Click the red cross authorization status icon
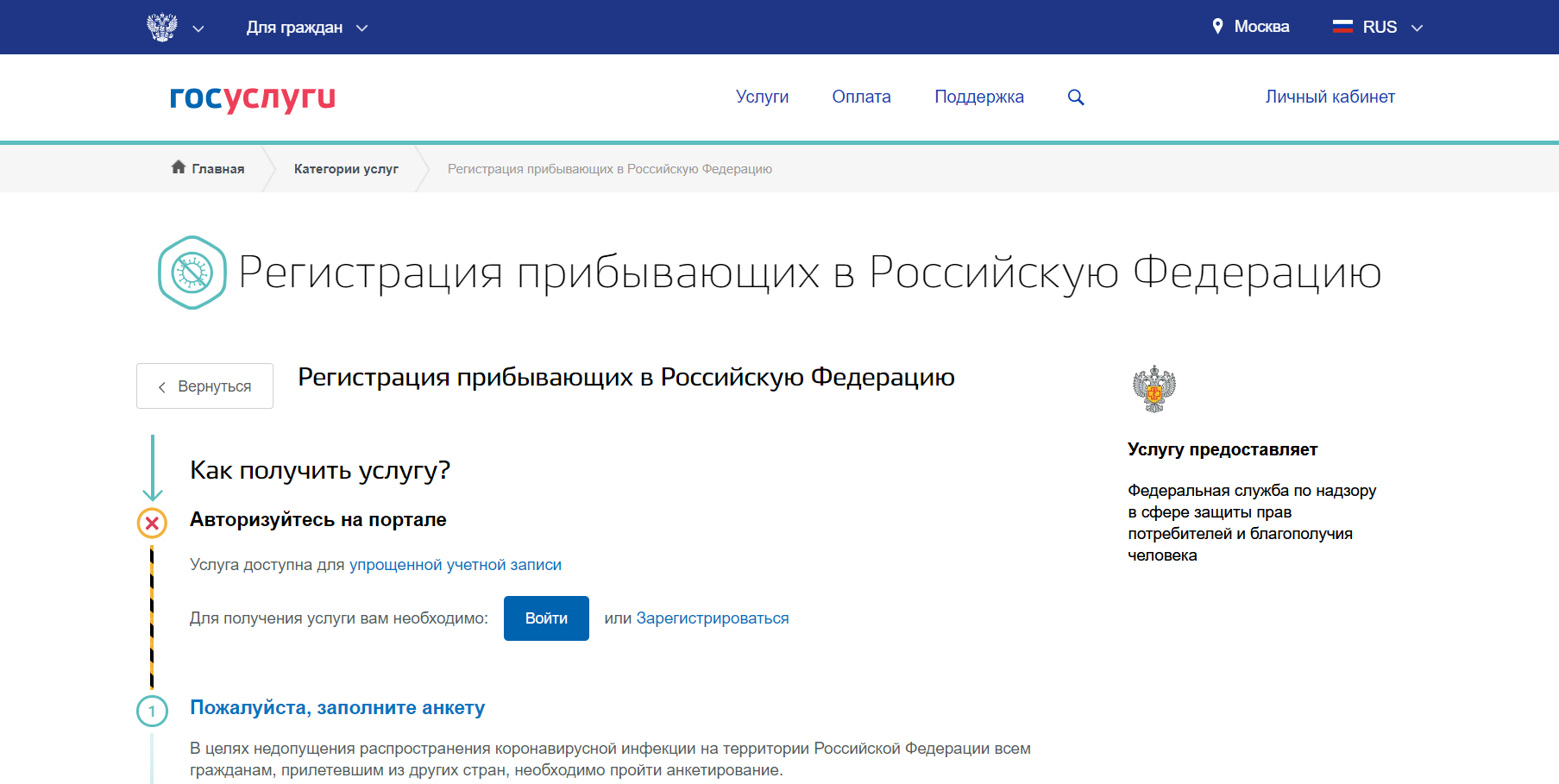 click(x=152, y=523)
